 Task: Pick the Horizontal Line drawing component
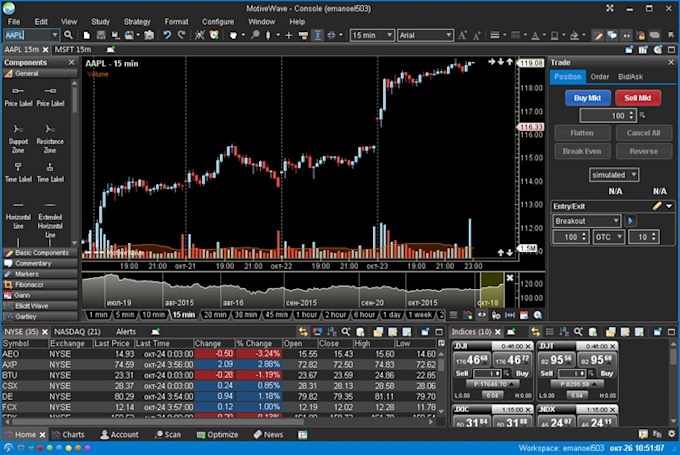pos(18,215)
